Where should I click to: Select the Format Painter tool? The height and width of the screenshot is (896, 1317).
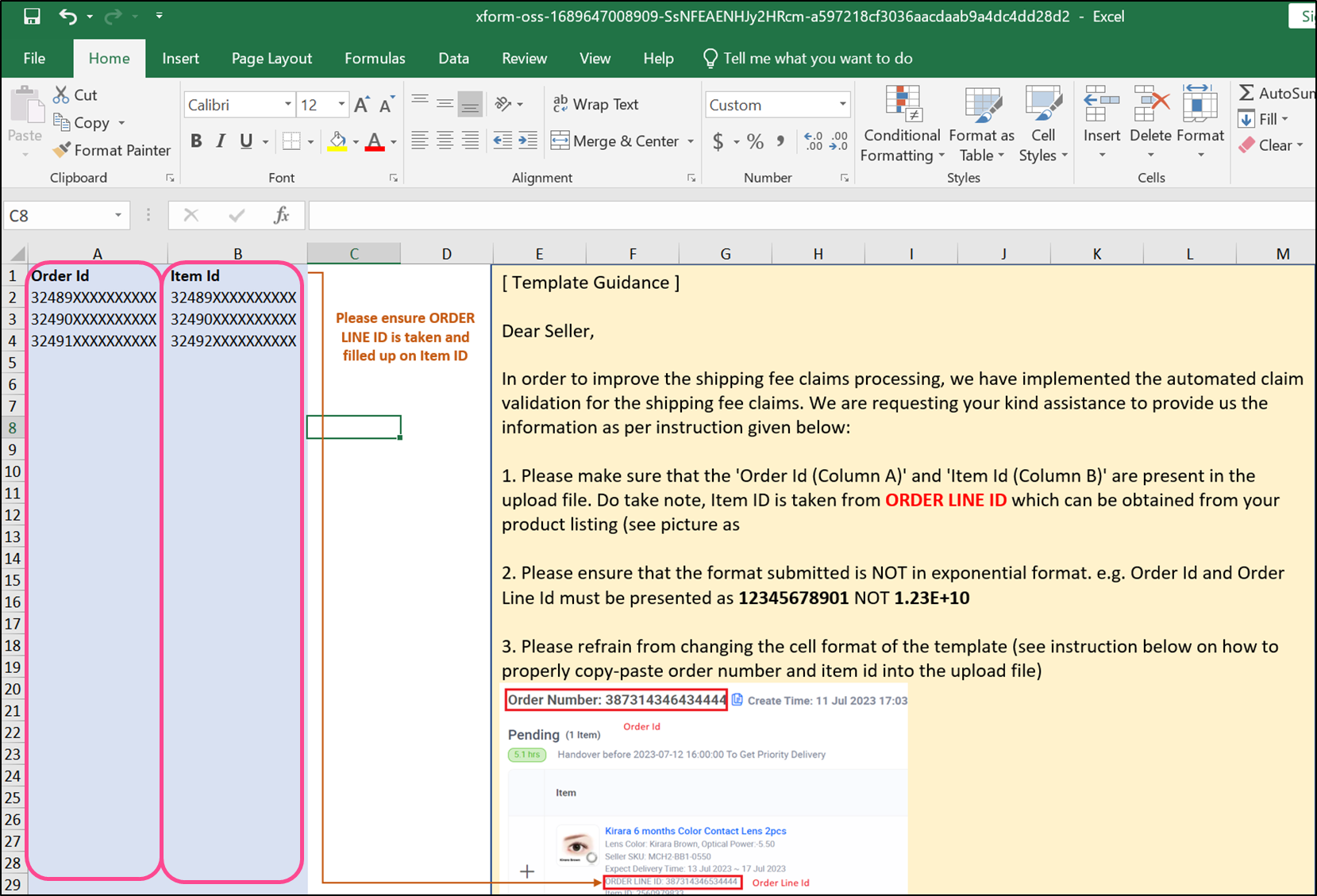(111, 150)
